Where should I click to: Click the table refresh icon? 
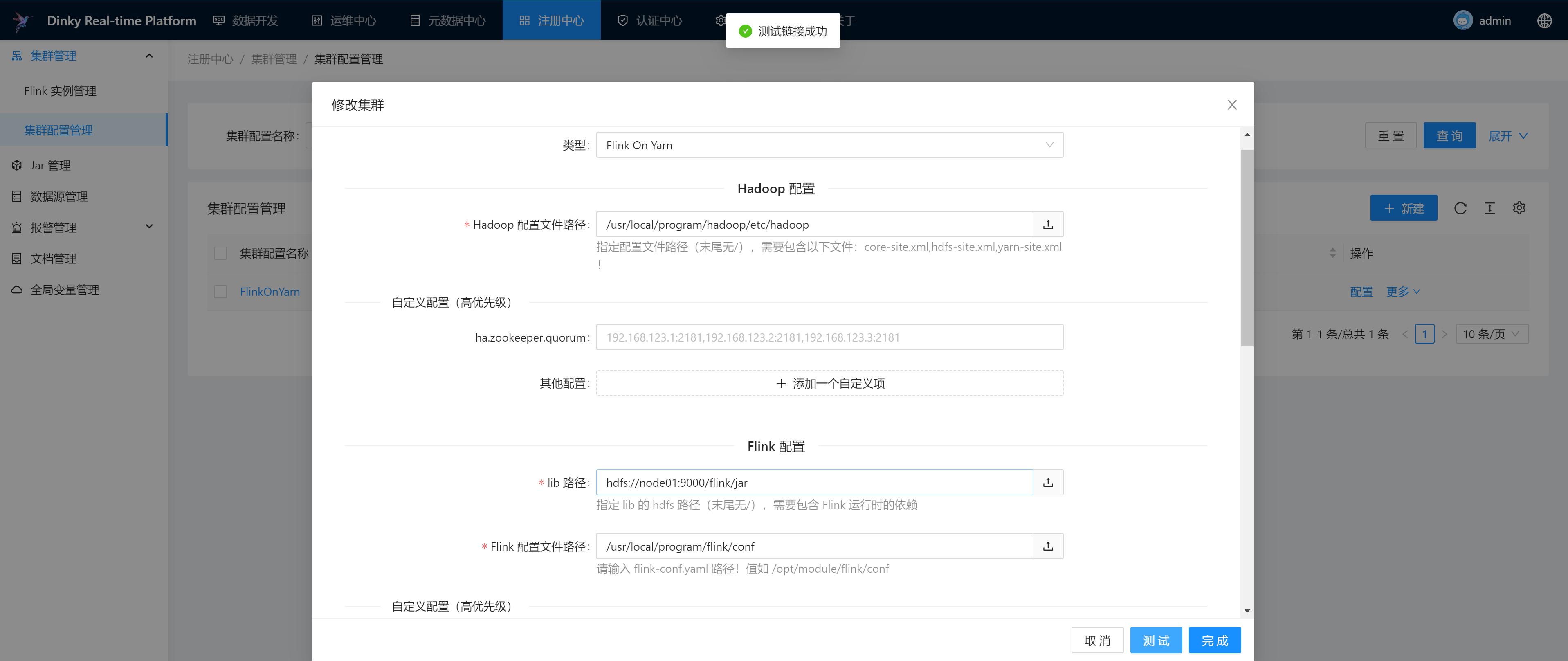[1460, 208]
